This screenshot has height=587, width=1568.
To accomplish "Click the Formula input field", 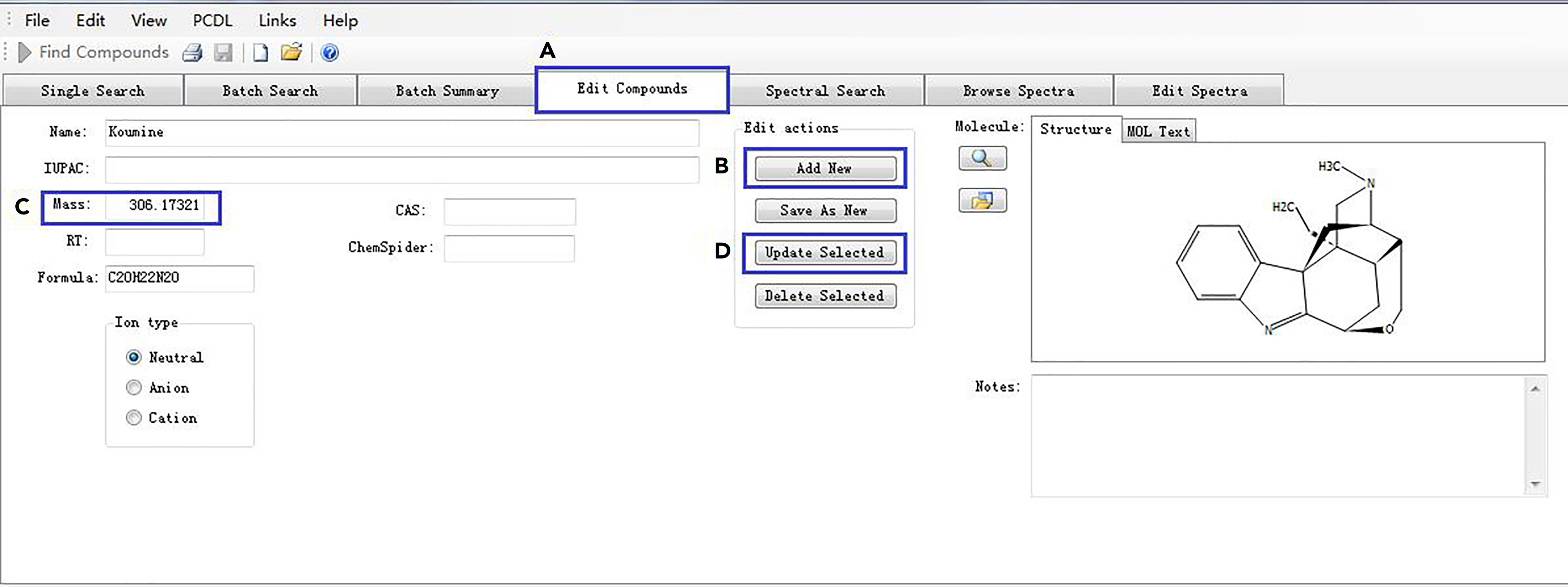I will coord(179,278).
